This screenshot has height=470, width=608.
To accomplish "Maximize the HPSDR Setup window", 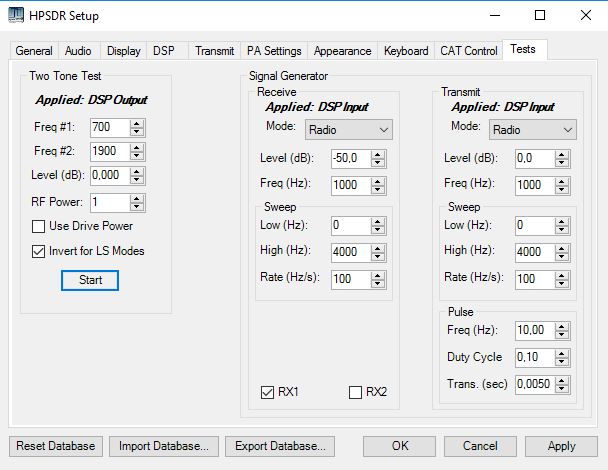I will click(x=540, y=15).
